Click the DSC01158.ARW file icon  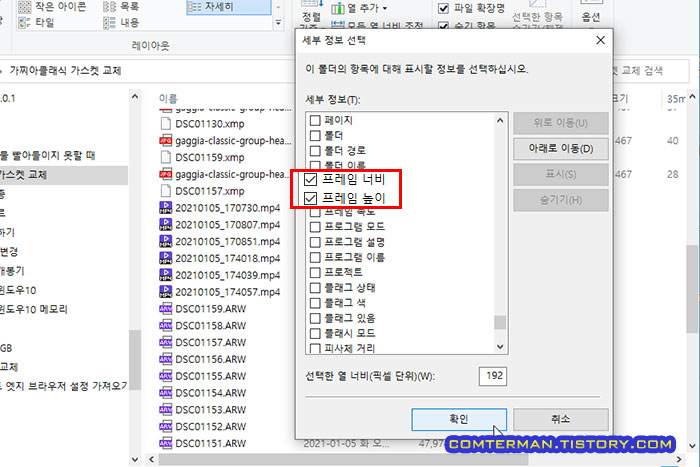[166, 325]
